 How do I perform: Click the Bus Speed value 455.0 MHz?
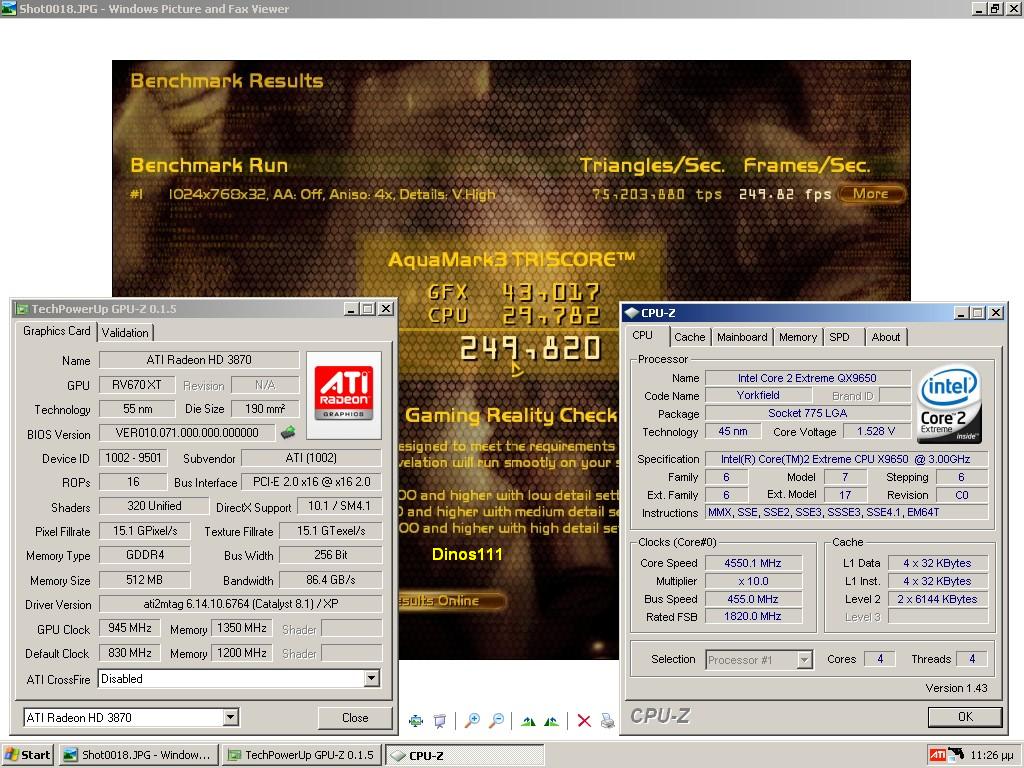click(752, 599)
